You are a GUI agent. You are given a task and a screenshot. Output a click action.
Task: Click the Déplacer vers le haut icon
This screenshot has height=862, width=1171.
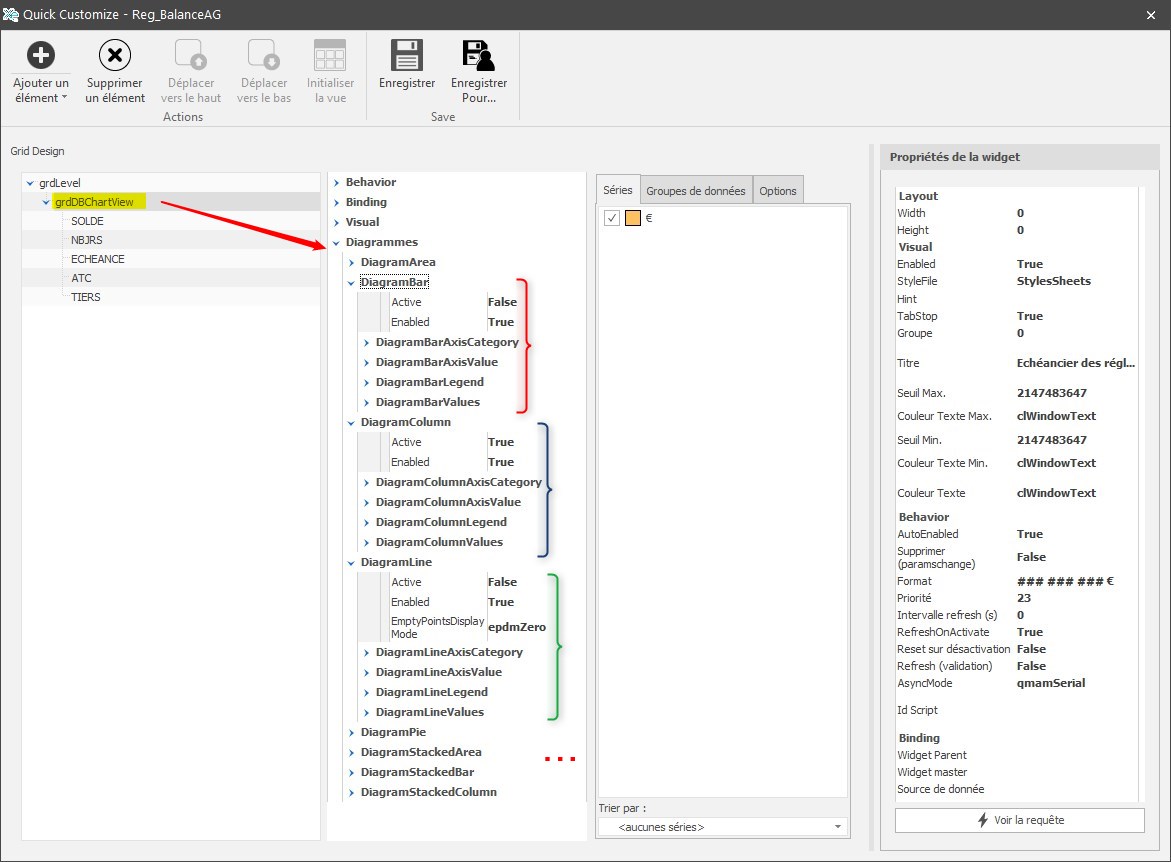coord(190,55)
